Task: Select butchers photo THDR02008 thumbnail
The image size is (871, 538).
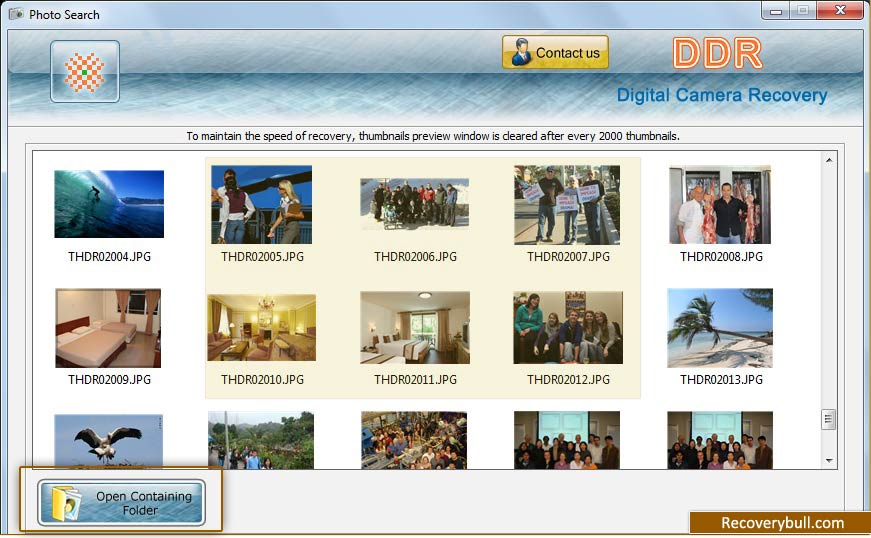Action: (720, 204)
